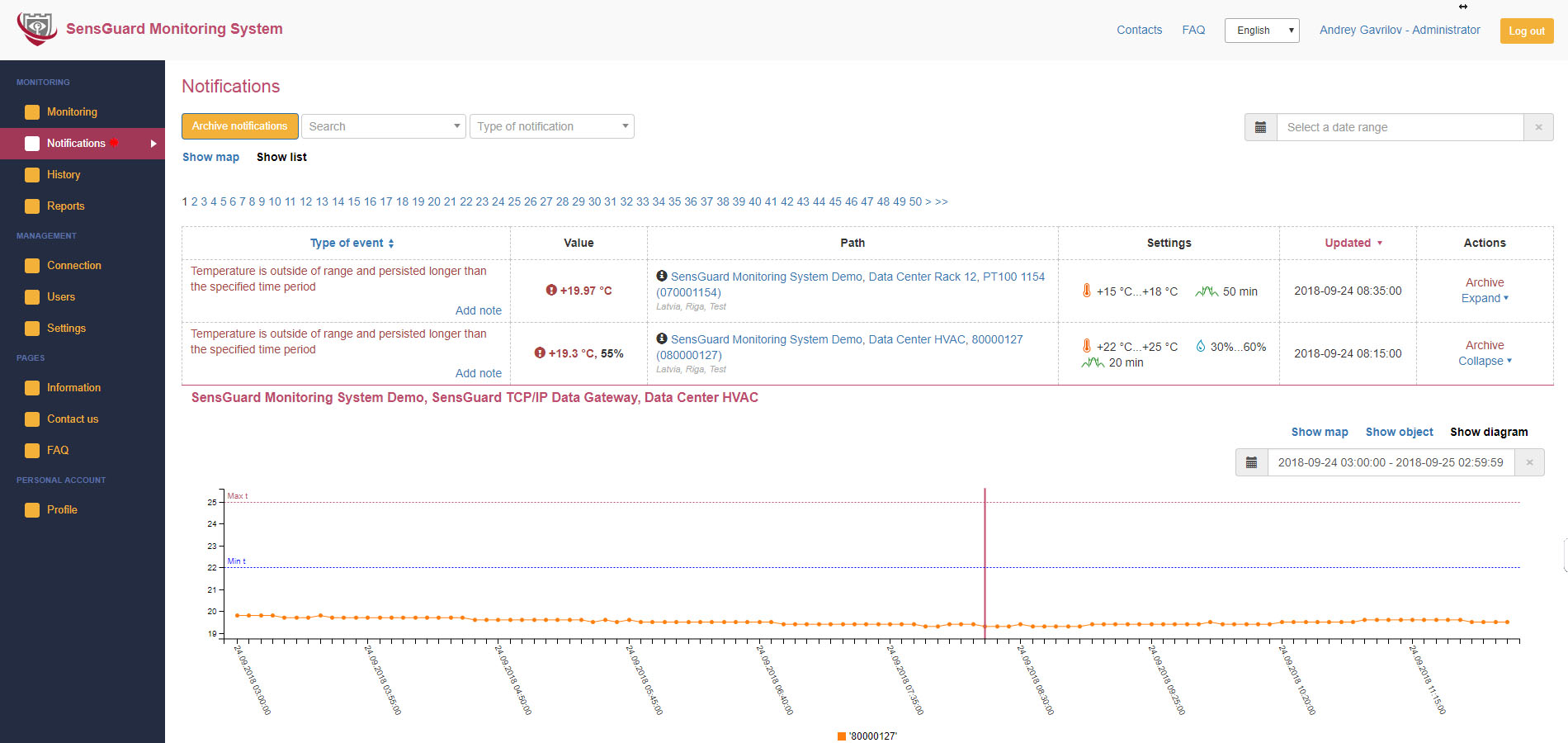The width and height of the screenshot is (1568, 743).
Task: Click the thermometer icon in the +15…+18 °C settings
Action: (x=1087, y=291)
